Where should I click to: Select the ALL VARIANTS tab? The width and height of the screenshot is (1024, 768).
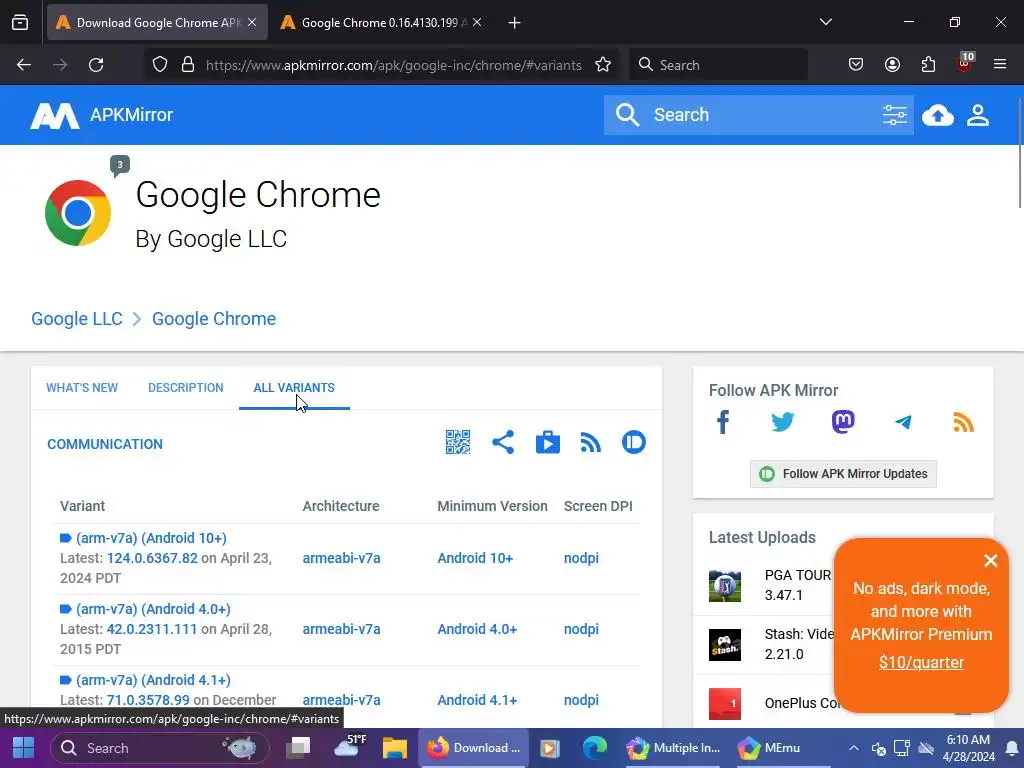pos(294,388)
